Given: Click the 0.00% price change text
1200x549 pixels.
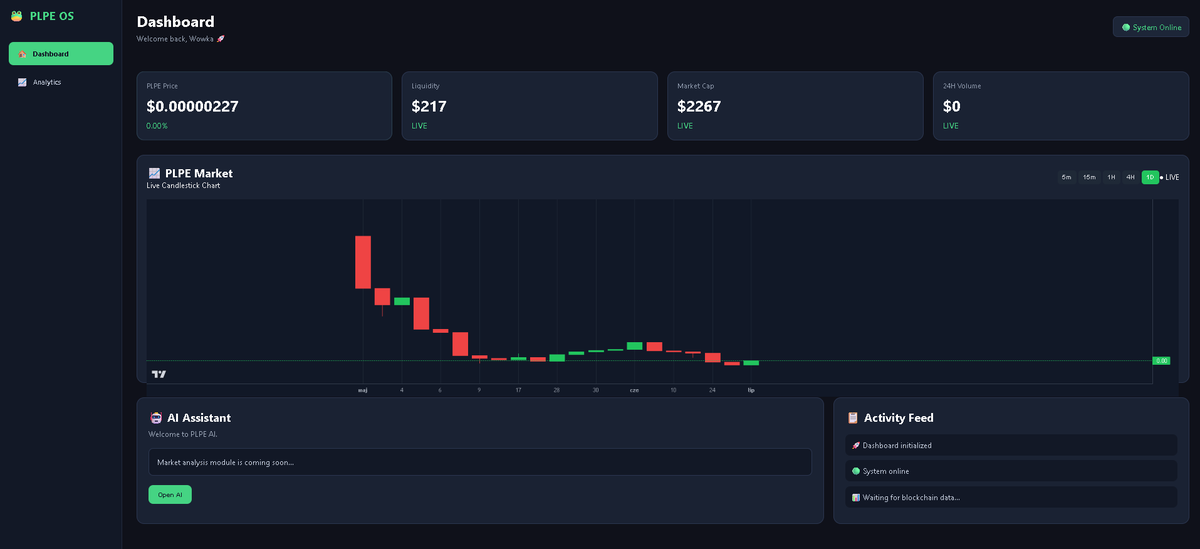Looking at the screenshot, I should click(157, 126).
